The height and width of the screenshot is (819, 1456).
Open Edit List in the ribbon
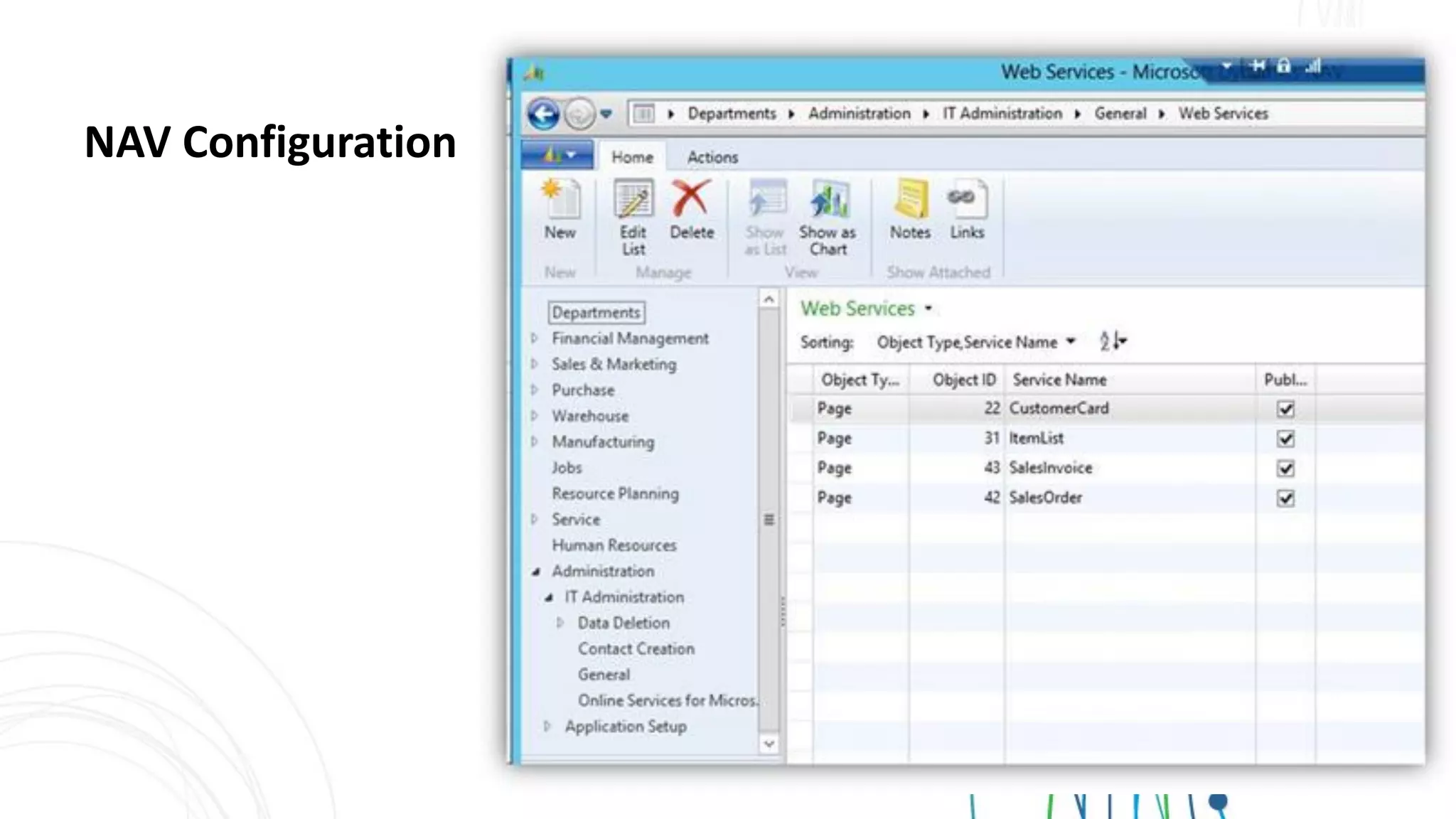tap(633, 218)
